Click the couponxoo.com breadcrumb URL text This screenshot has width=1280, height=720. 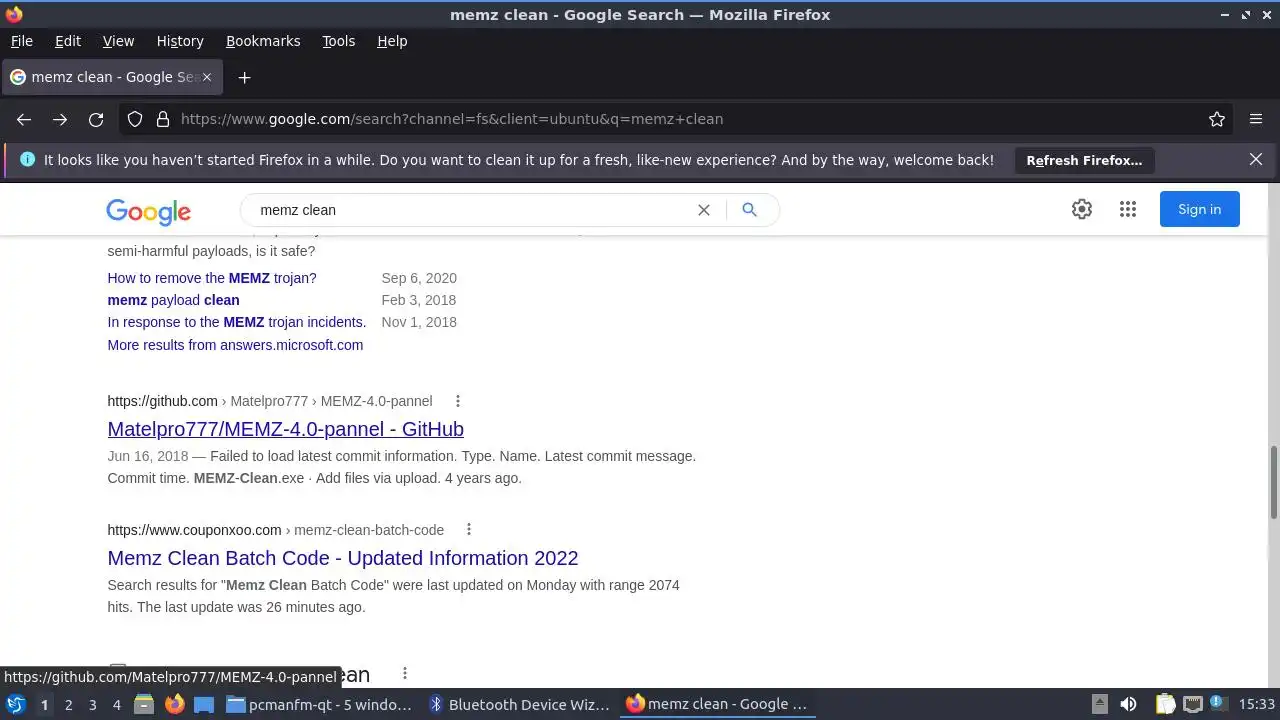[x=276, y=530]
